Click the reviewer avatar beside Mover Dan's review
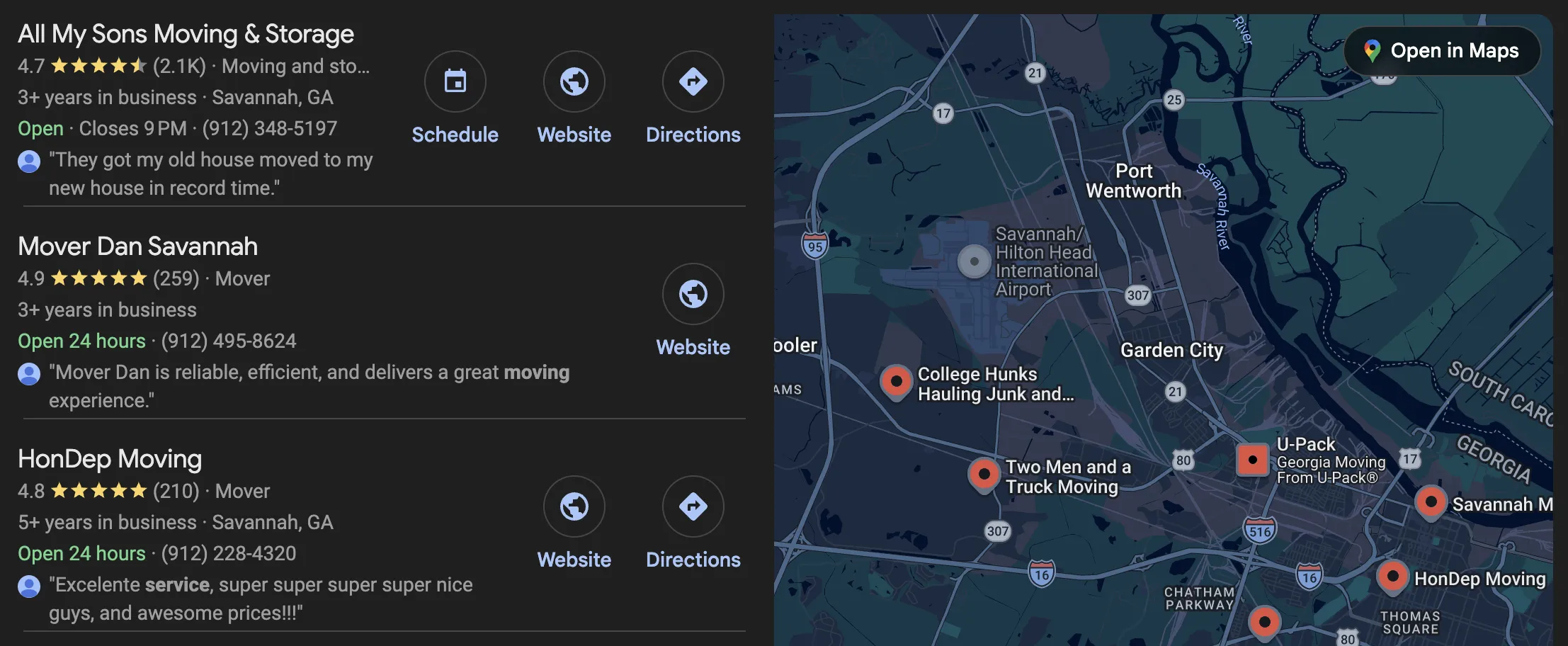 tap(29, 373)
